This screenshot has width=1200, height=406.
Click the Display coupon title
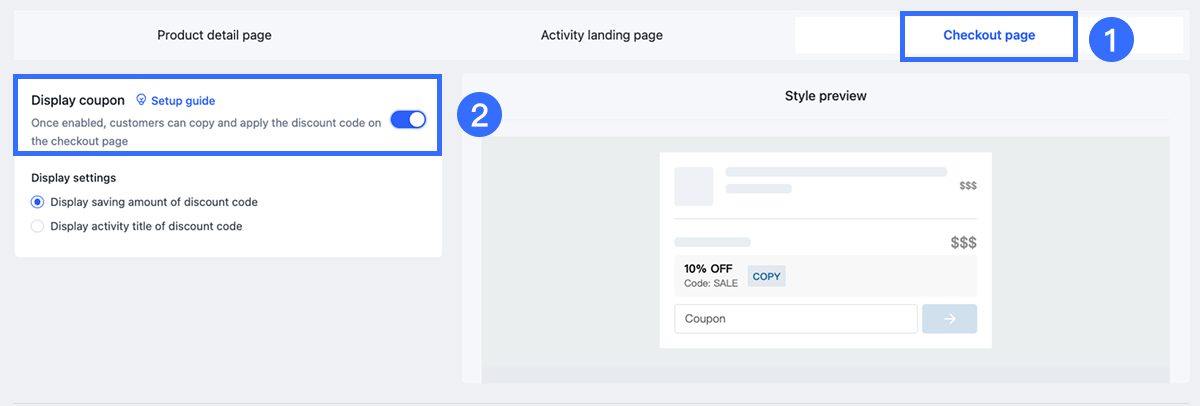(78, 100)
